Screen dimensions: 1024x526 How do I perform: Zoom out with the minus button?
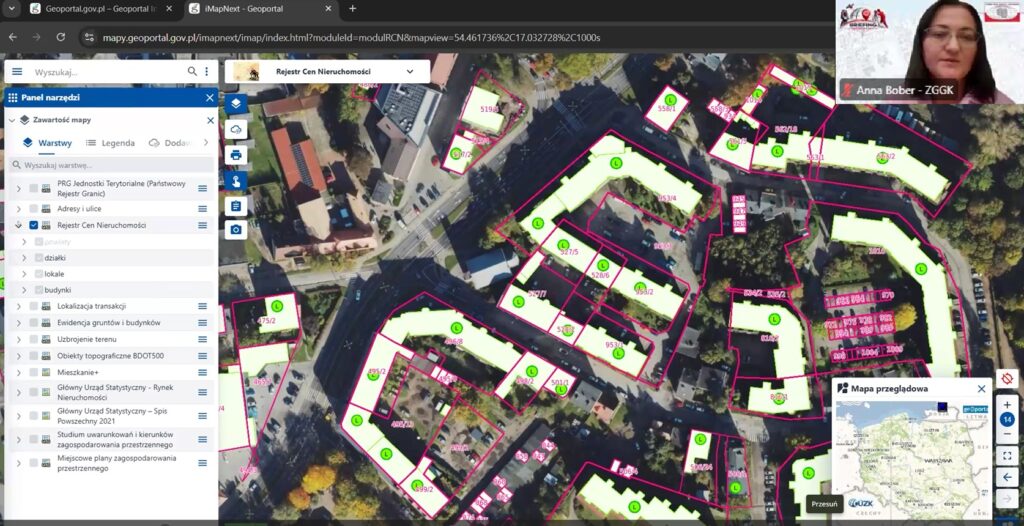(1007, 434)
